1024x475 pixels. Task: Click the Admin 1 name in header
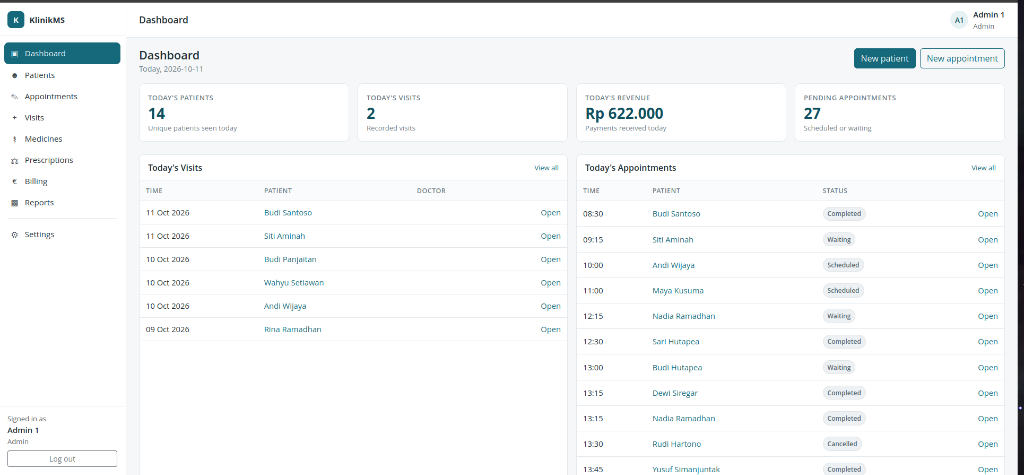(989, 15)
